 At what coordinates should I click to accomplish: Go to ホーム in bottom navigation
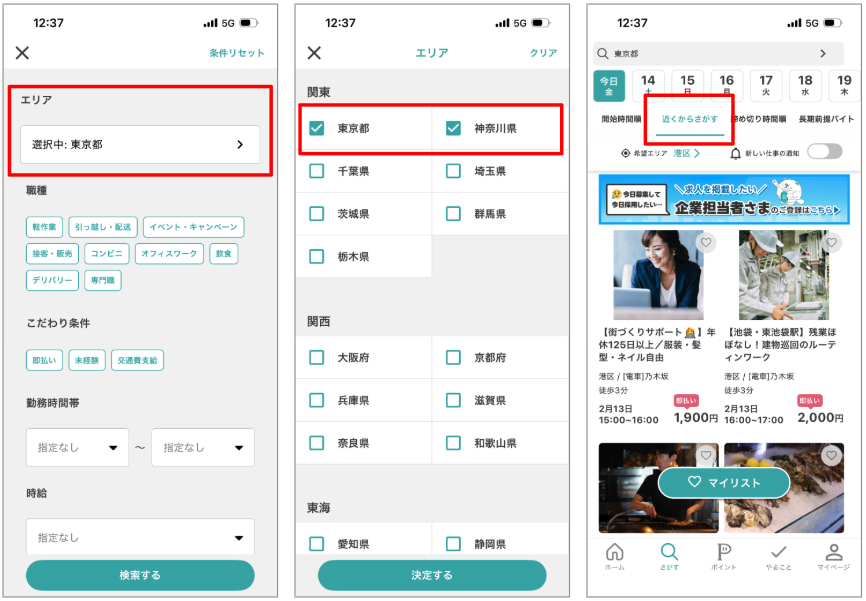tap(615, 556)
